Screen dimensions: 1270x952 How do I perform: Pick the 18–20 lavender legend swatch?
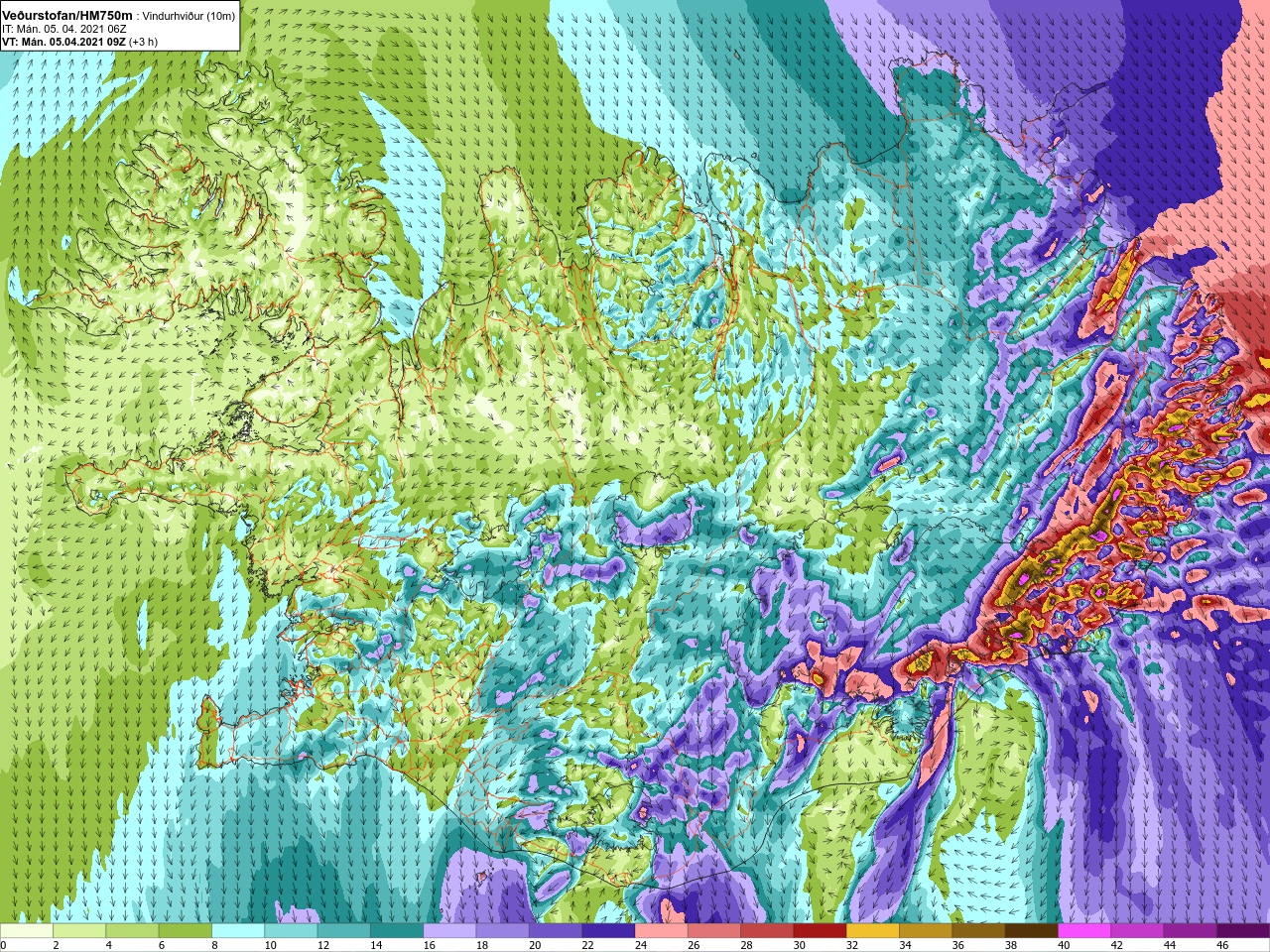pyautogui.click(x=502, y=931)
